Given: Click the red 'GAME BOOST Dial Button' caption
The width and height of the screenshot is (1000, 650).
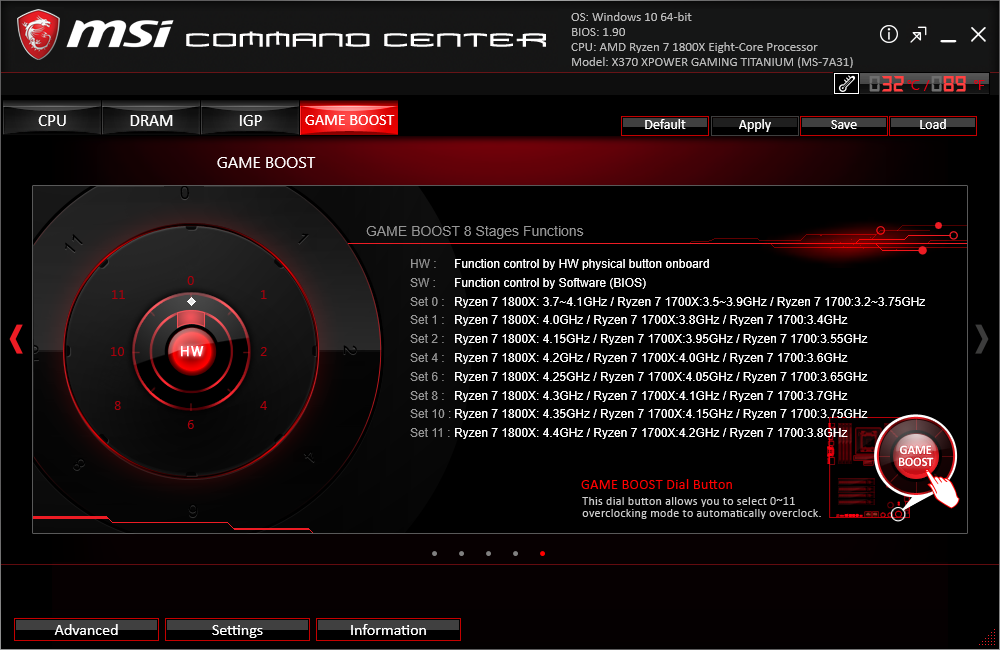Looking at the screenshot, I should [x=657, y=485].
